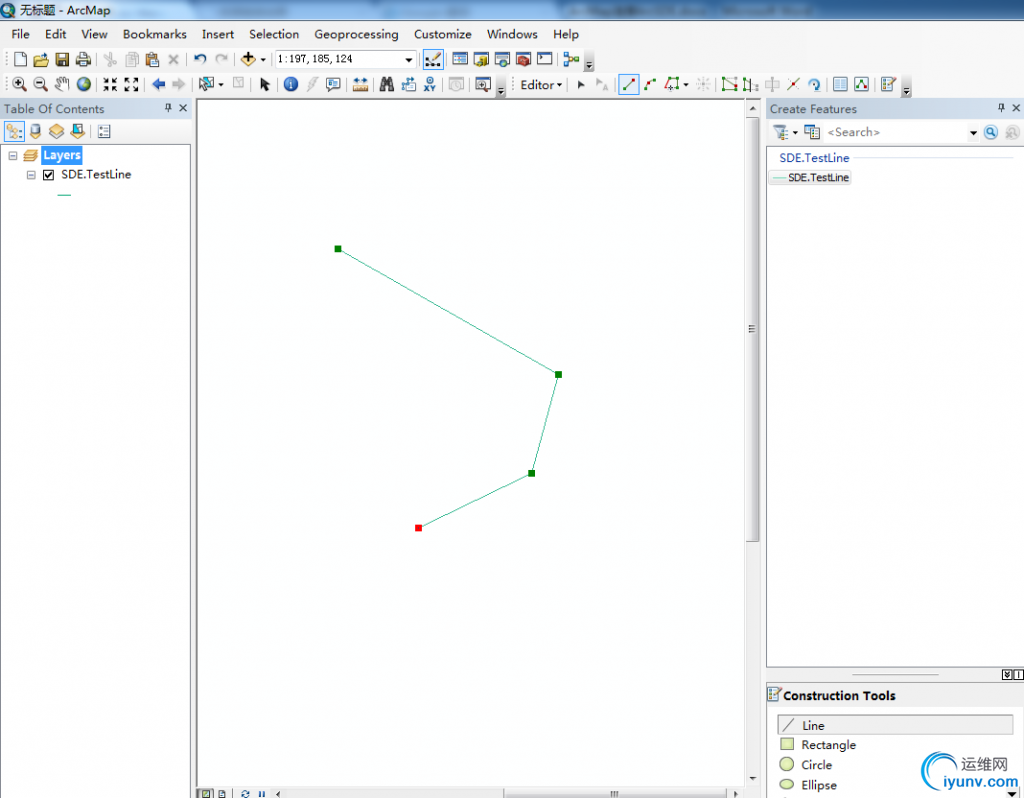Open the Customize menu

click(x=443, y=34)
